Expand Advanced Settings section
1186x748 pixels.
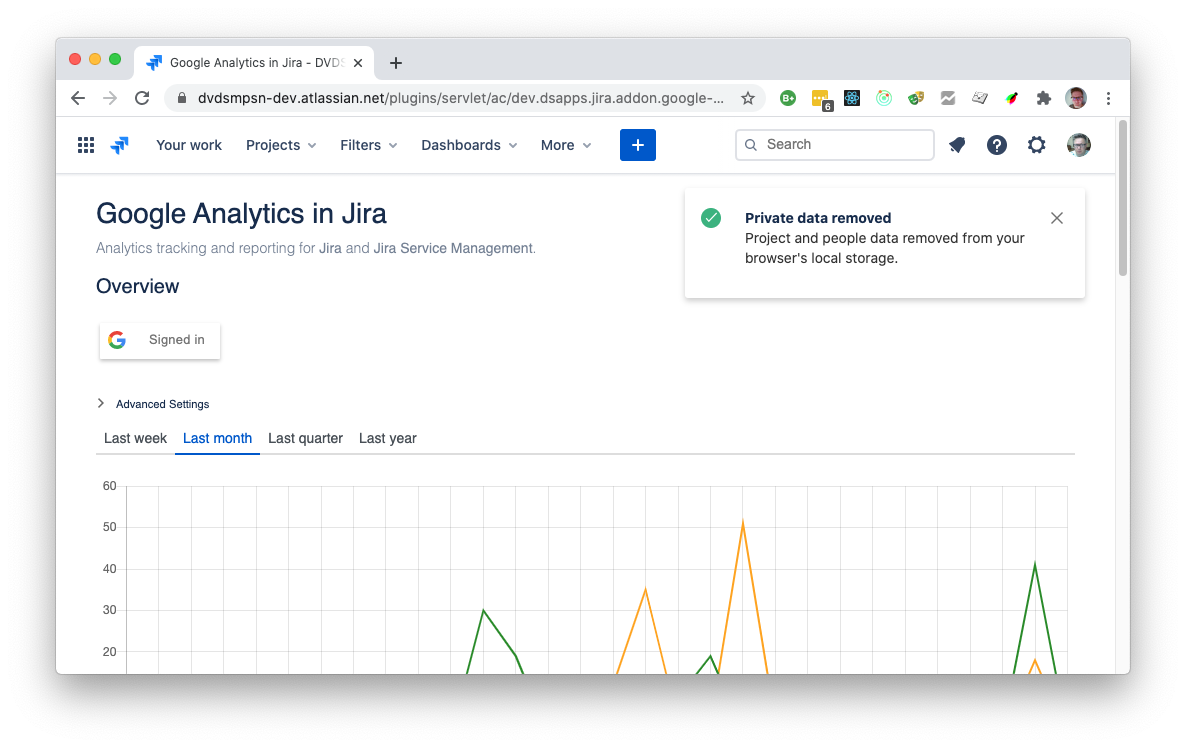point(153,404)
